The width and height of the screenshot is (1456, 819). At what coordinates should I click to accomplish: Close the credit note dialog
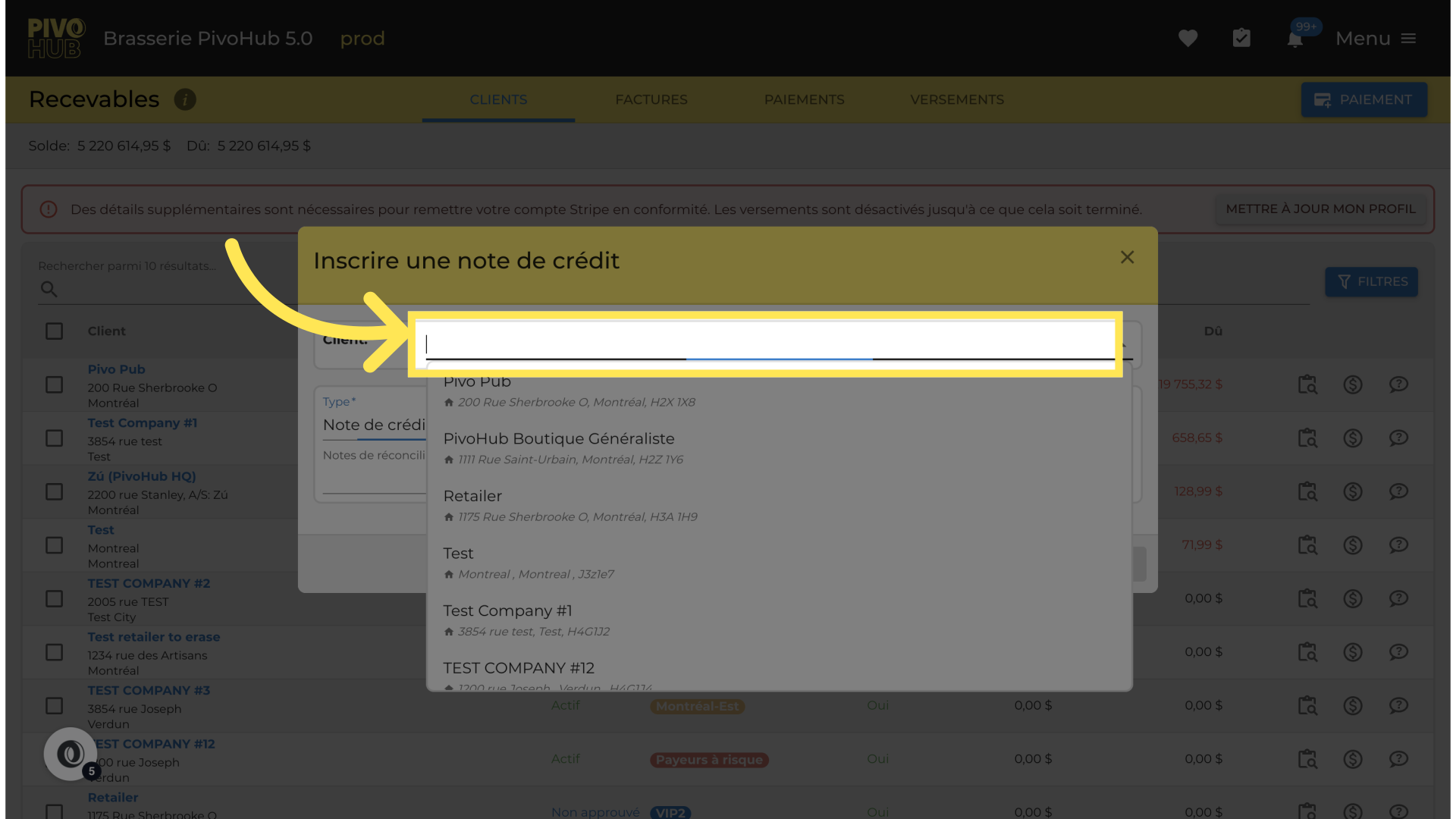click(1127, 258)
